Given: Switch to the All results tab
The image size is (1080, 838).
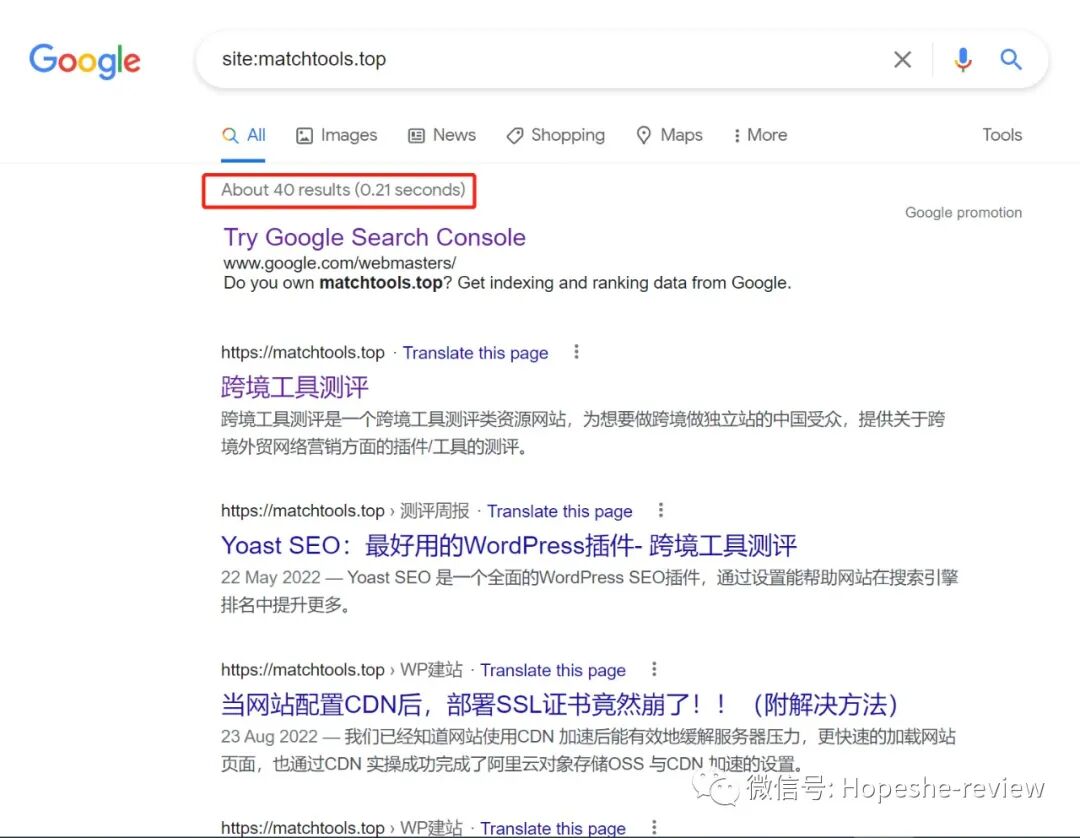Looking at the screenshot, I should pyautogui.click(x=243, y=135).
